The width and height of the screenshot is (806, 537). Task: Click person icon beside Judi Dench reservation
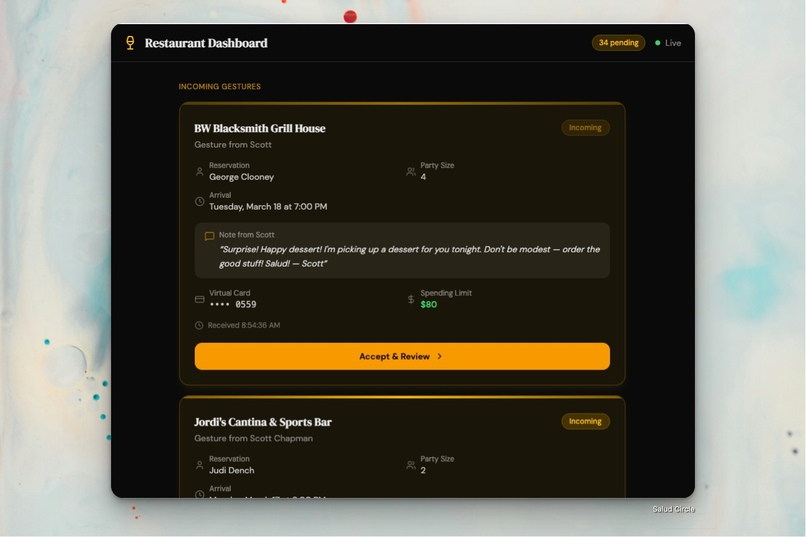199,465
